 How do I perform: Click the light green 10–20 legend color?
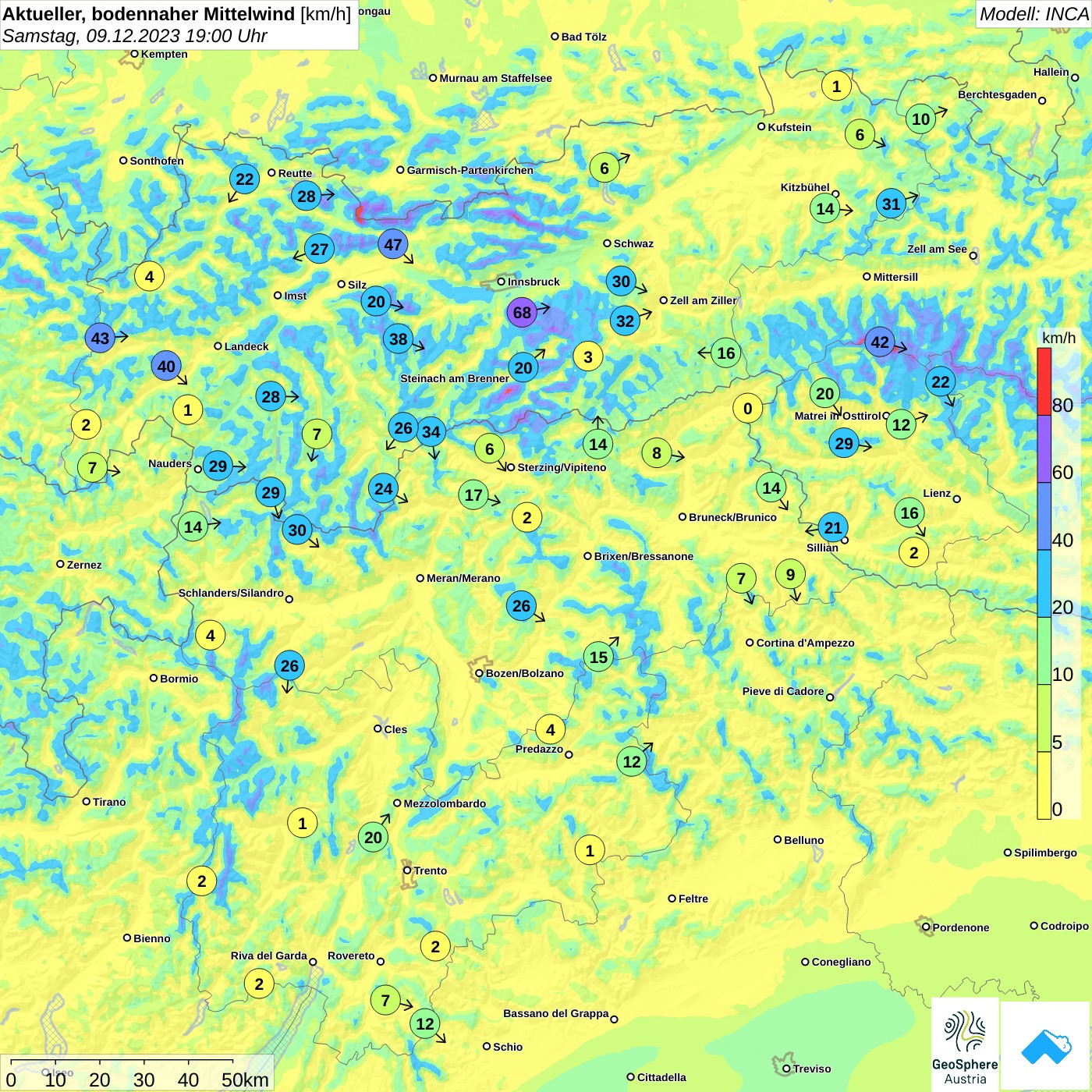click(1044, 651)
